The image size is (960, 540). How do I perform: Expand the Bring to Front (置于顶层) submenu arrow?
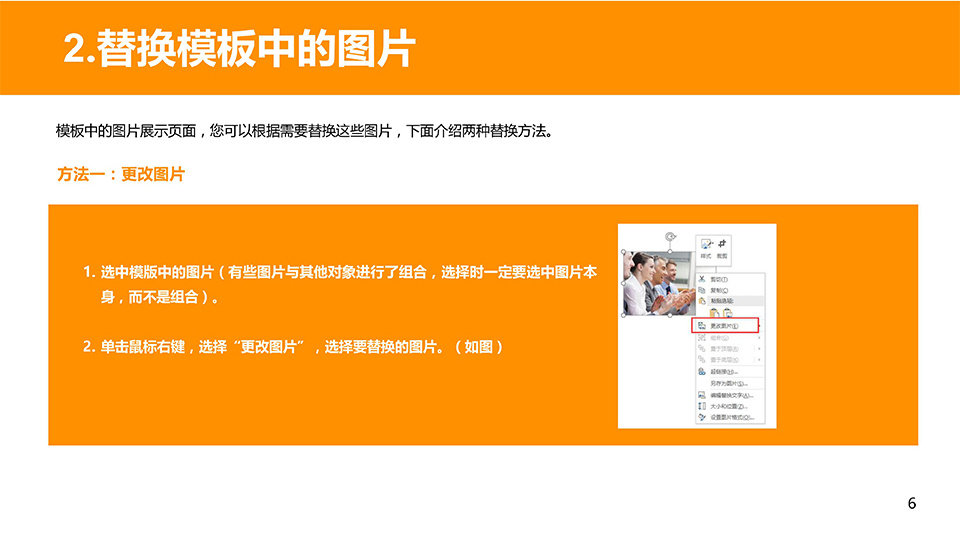pyautogui.click(x=760, y=348)
